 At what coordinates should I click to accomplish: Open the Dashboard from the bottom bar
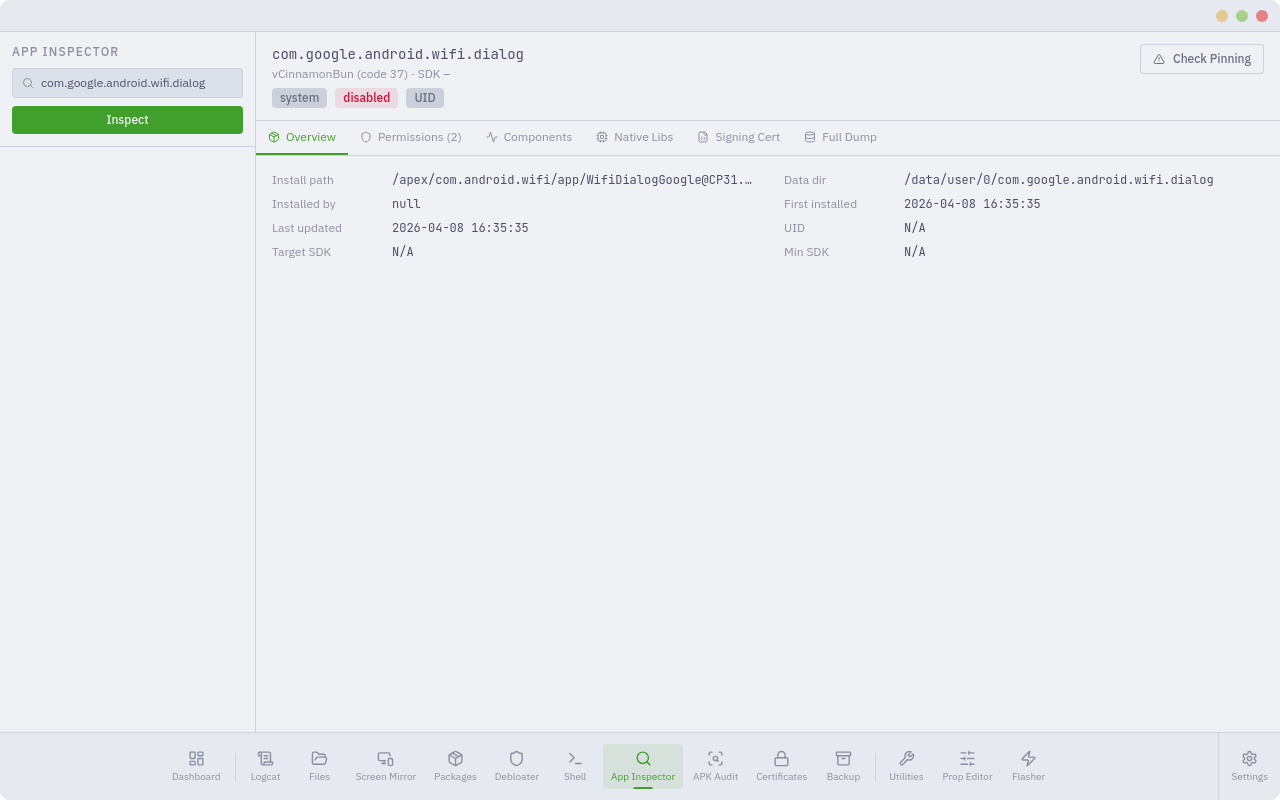196,766
